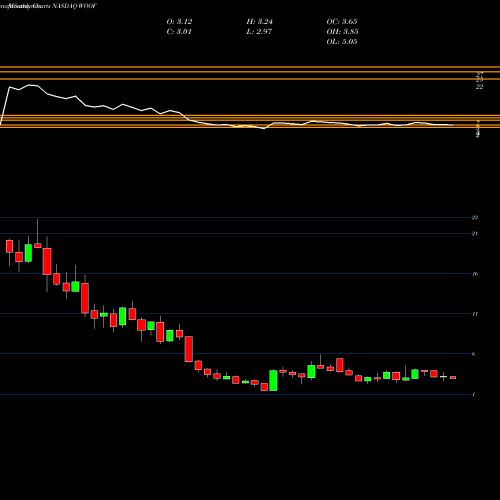
Task: Click the NASDAQ WOOF chart title
Action: (x=74, y=6)
